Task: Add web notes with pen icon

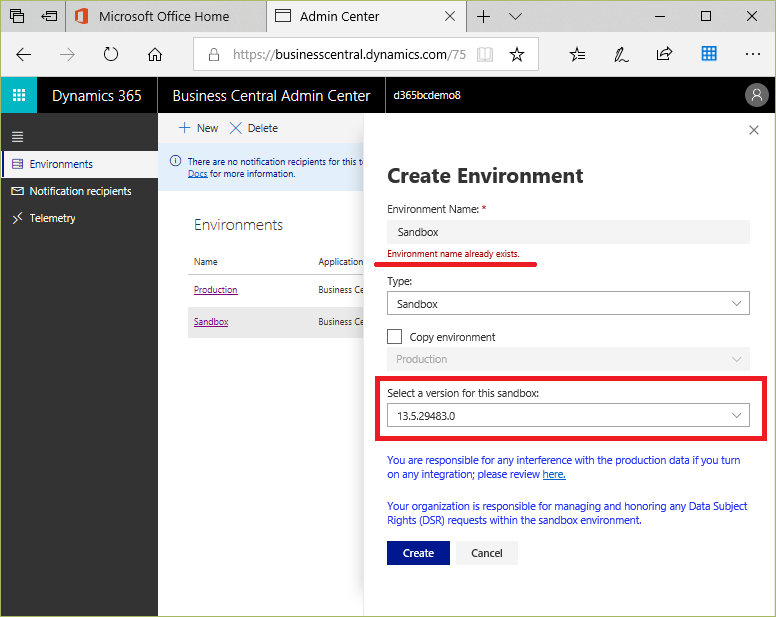Action: pos(621,54)
